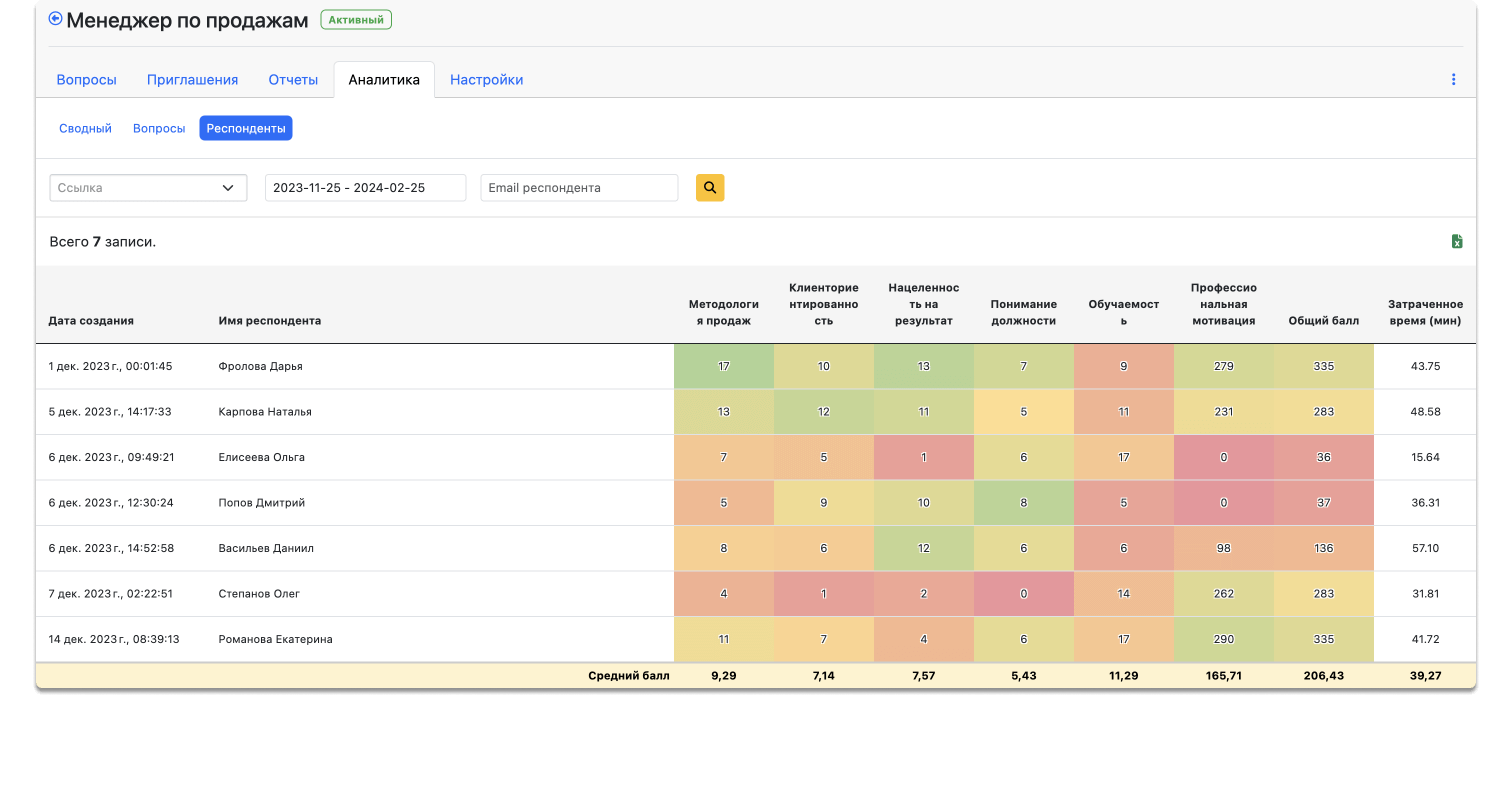Click the back arrow icon beside title

pyautogui.click(x=55, y=19)
